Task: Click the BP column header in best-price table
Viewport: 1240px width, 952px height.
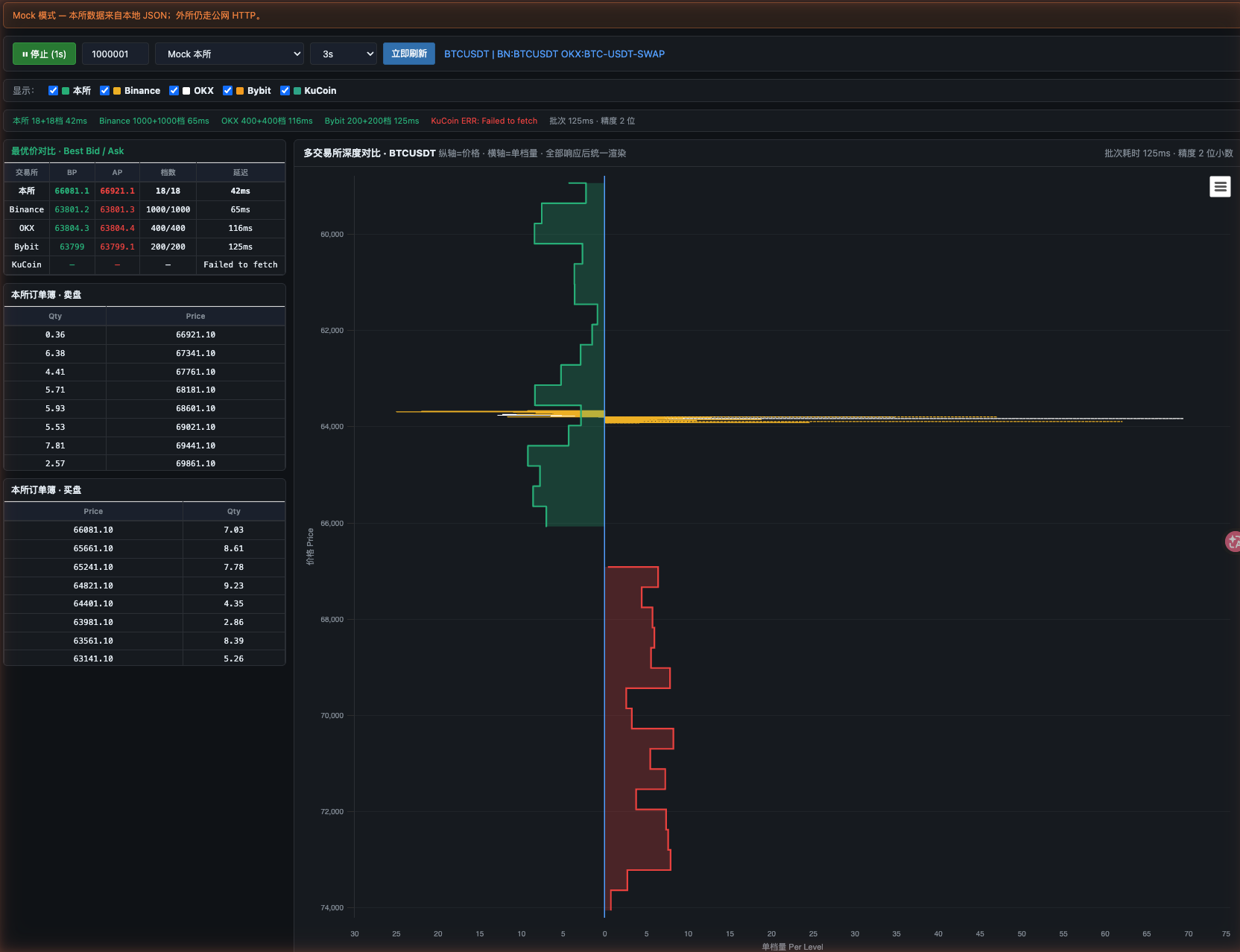Action: point(72,172)
